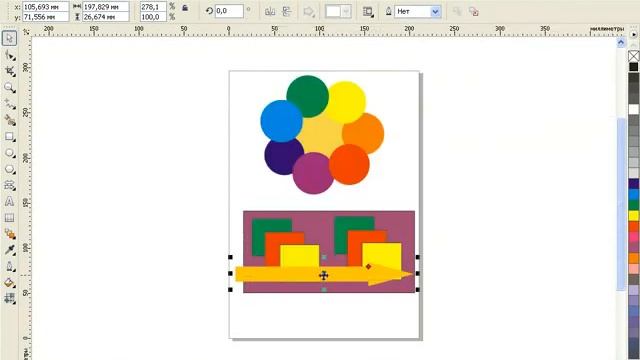Click the height field 26,674 мм
Viewport: 640px width, 360px height.
(106, 17)
